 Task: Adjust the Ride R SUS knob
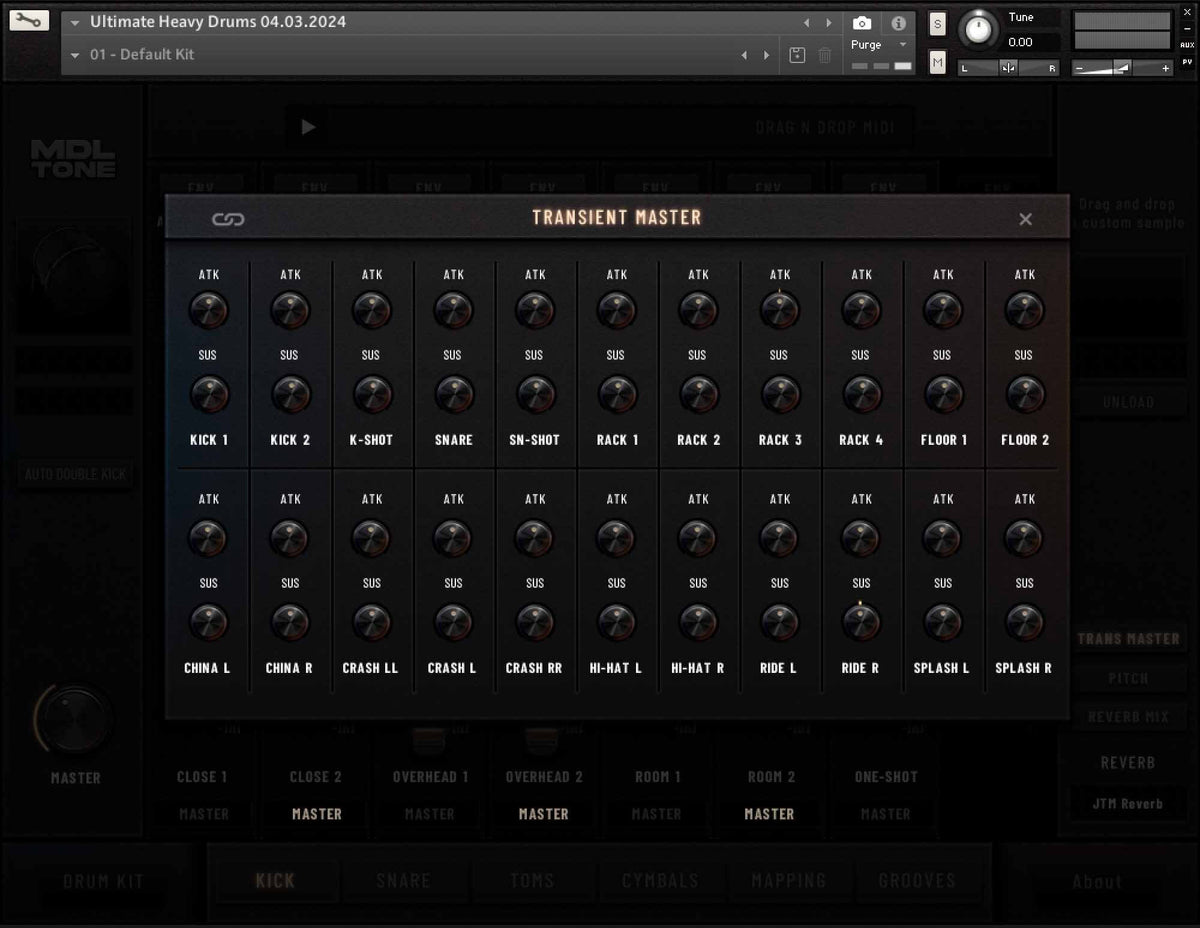tap(861, 623)
